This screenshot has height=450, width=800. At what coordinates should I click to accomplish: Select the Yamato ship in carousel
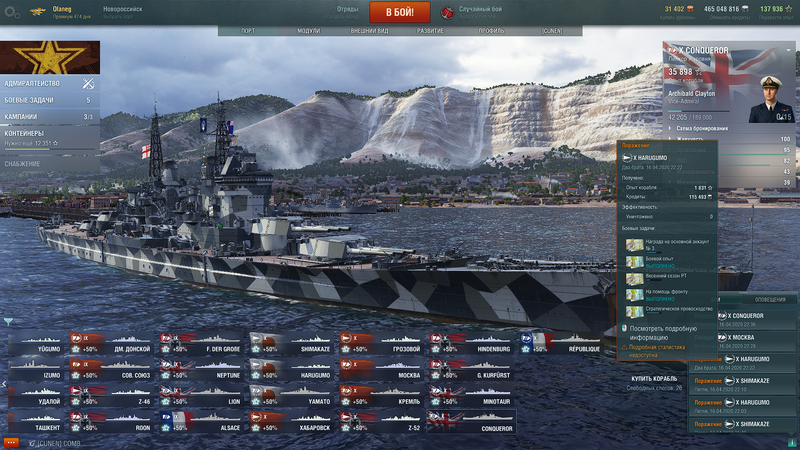click(291, 396)
